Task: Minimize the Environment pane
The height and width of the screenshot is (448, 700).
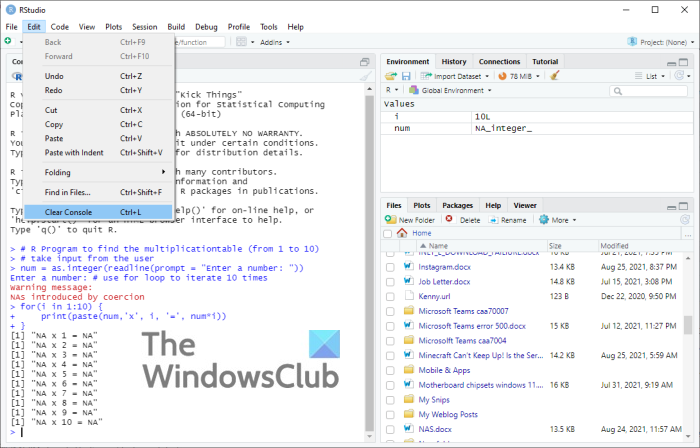Action: (671, 62)
